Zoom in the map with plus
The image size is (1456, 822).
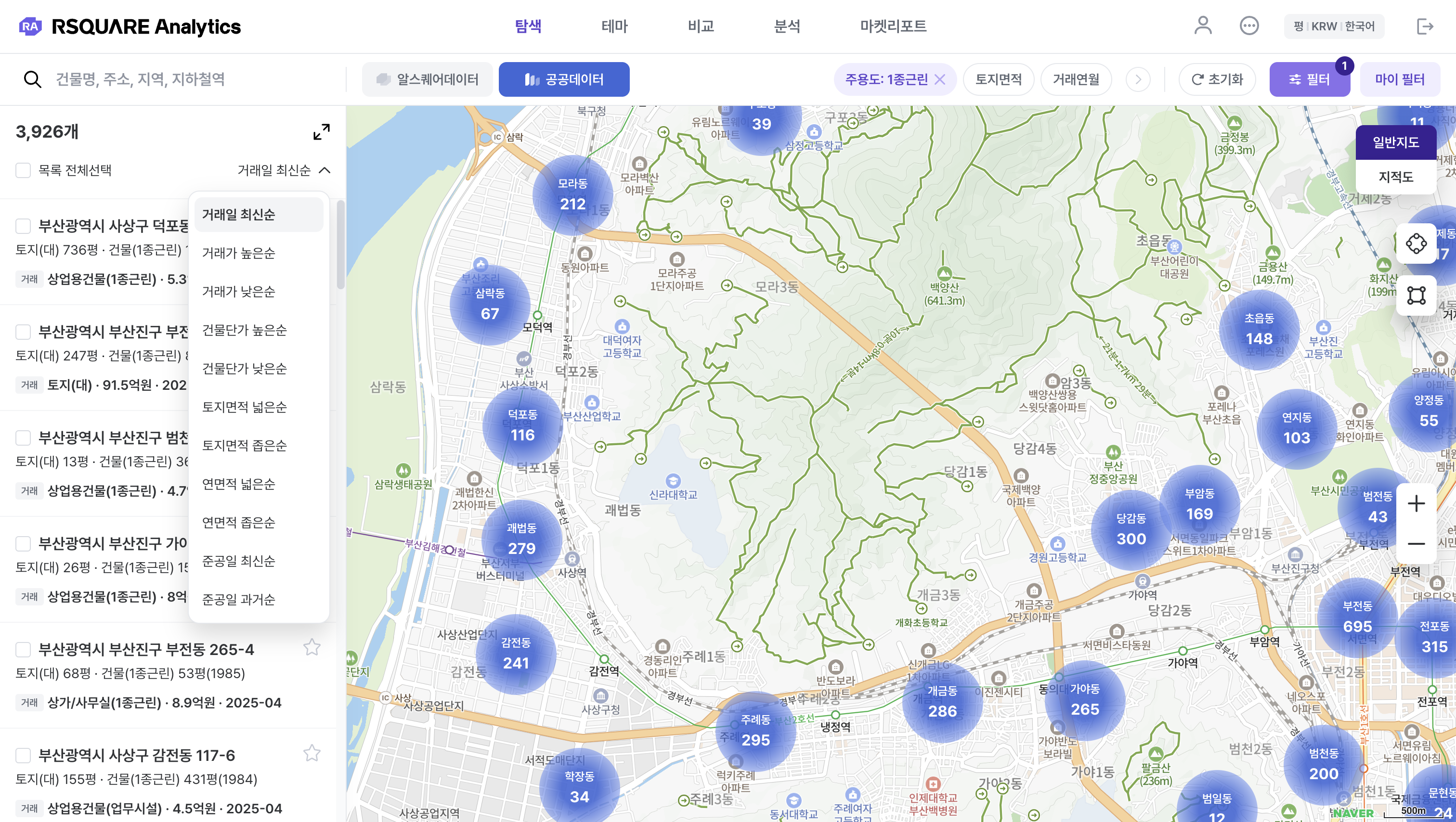pyautogui.click(x=1416, y=503)
